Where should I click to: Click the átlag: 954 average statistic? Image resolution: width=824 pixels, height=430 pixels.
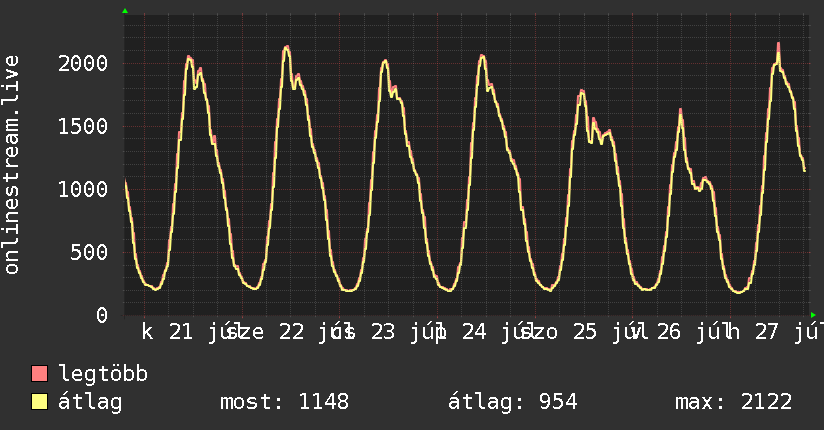(x=512, y=402)
